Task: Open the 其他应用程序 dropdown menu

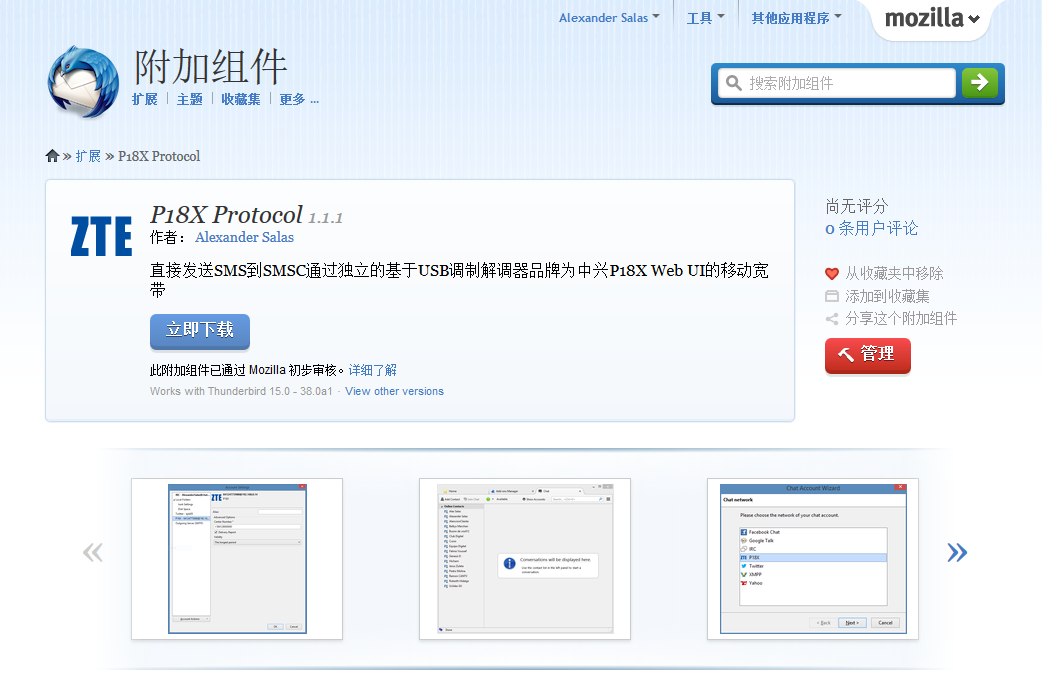Action: [796, 18]
